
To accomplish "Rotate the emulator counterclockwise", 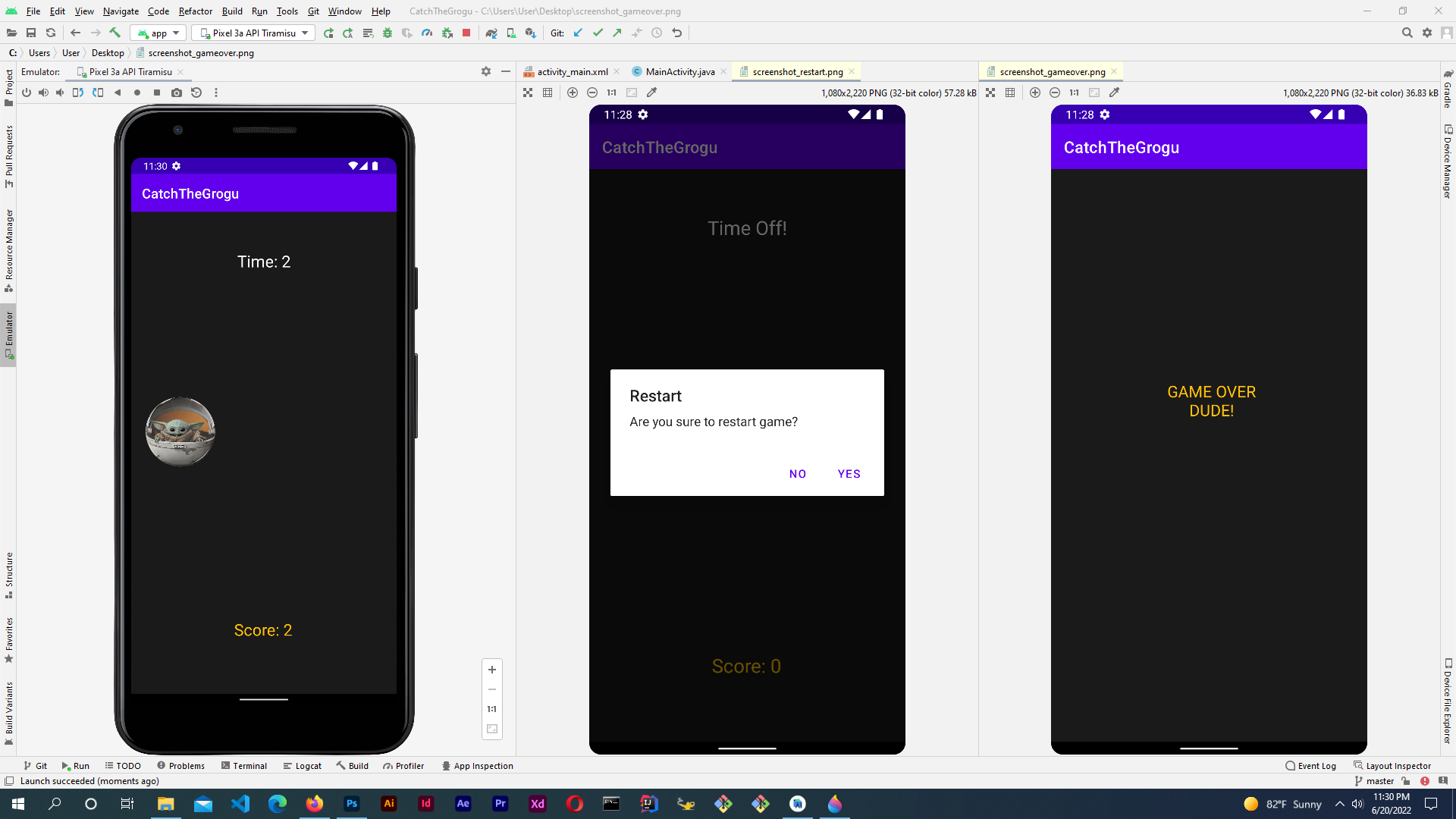I will click(77, 93).
